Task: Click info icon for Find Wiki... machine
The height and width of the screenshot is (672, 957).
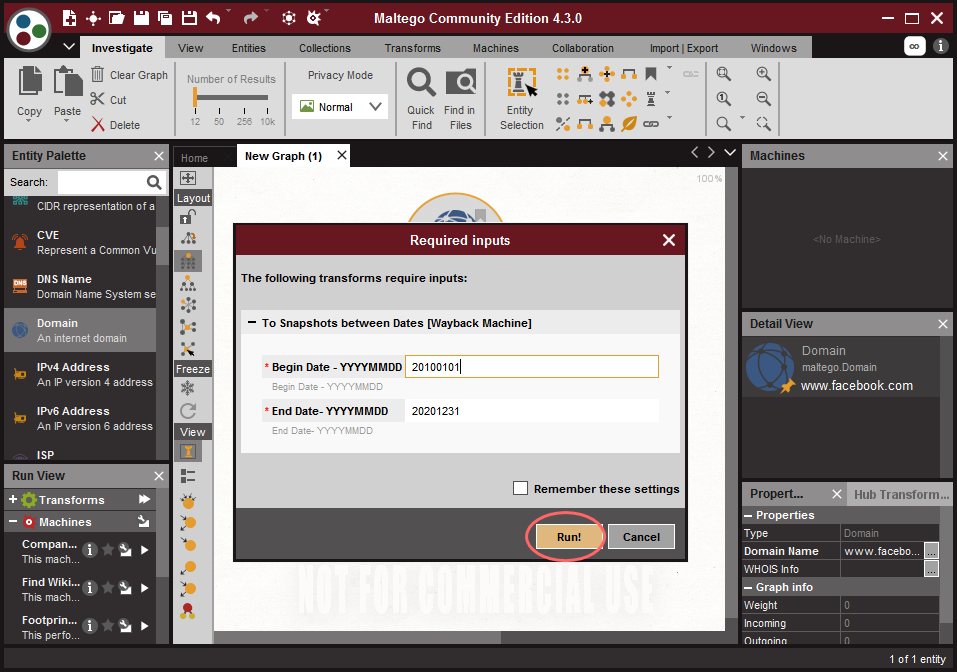Action: [x=90, y=588]
